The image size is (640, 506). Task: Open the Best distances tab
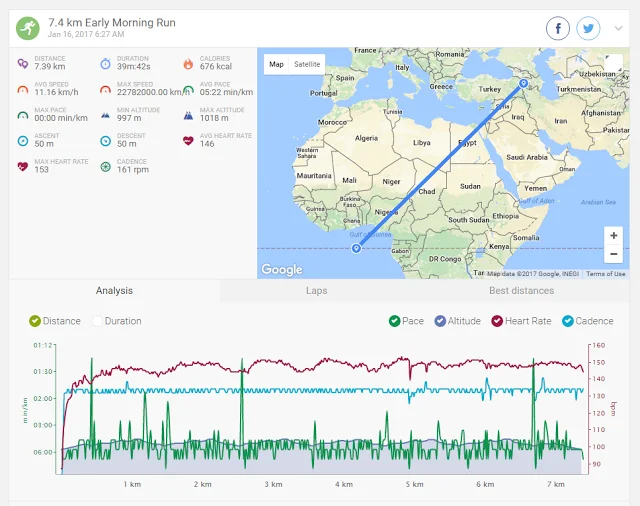point(521,291)
